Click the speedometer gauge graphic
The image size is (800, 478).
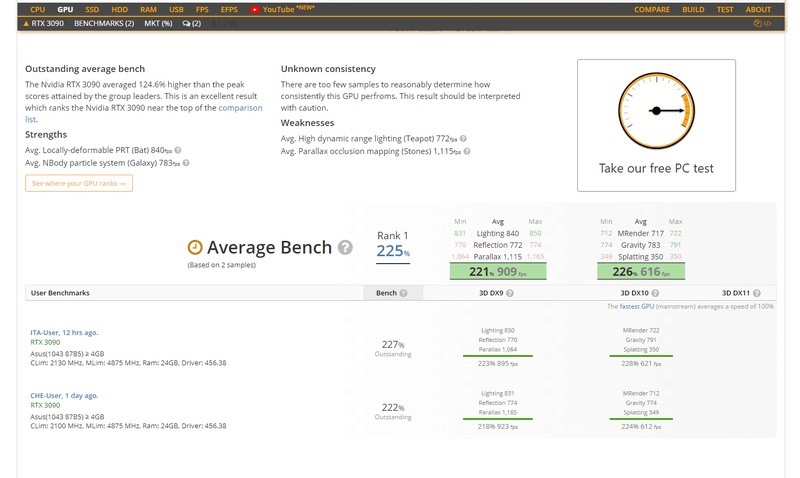point(656,111)
